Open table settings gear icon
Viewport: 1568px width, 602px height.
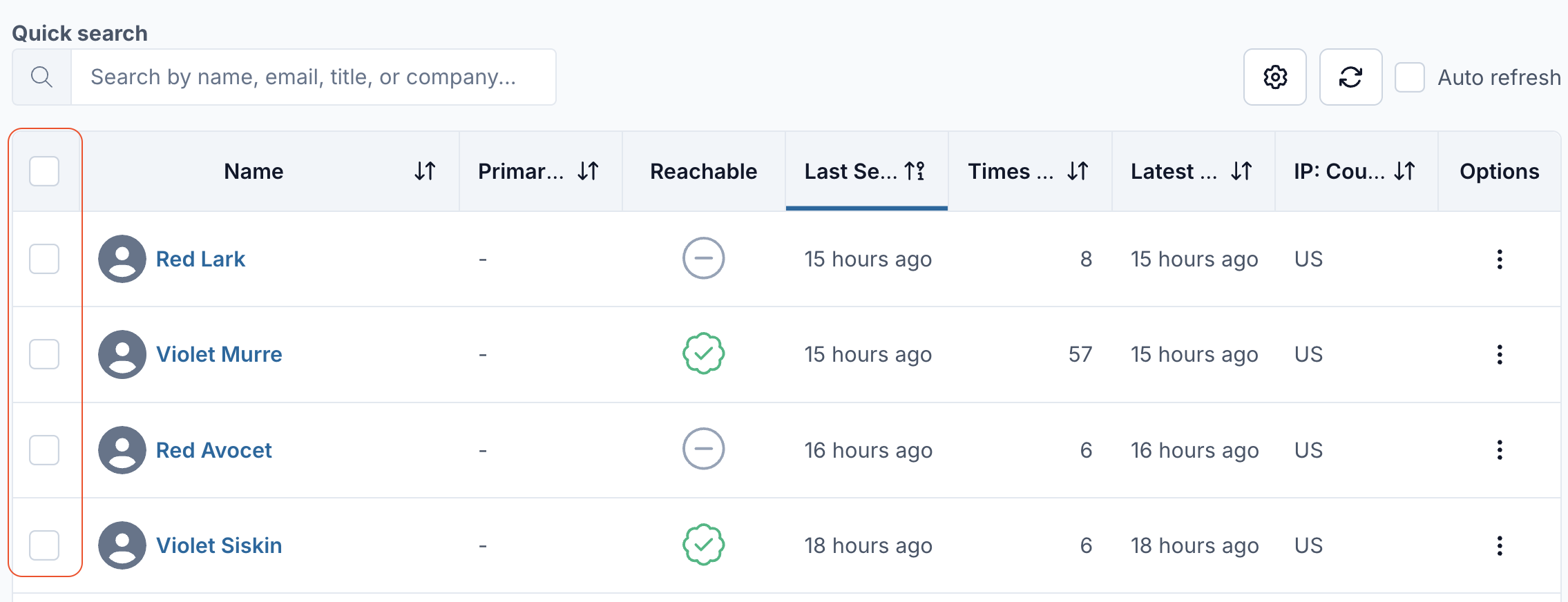[x=1275, y=77]
